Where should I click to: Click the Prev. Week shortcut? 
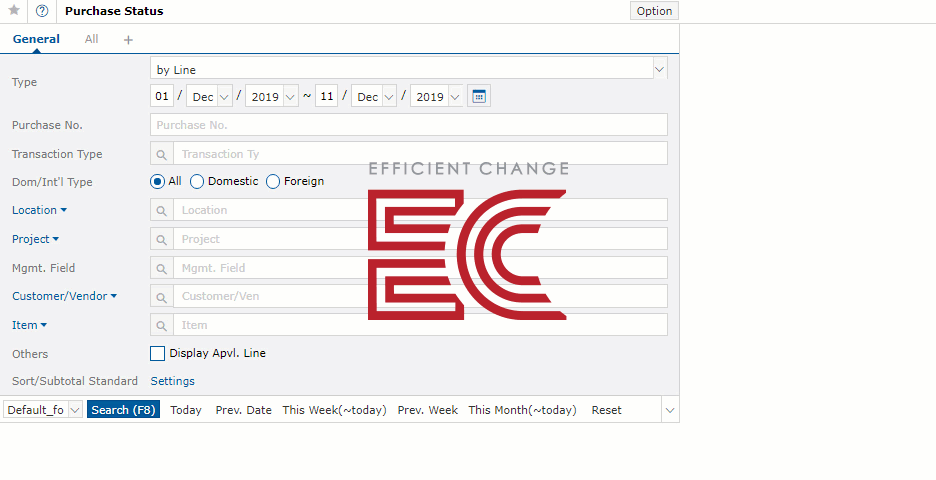point(427,410)
